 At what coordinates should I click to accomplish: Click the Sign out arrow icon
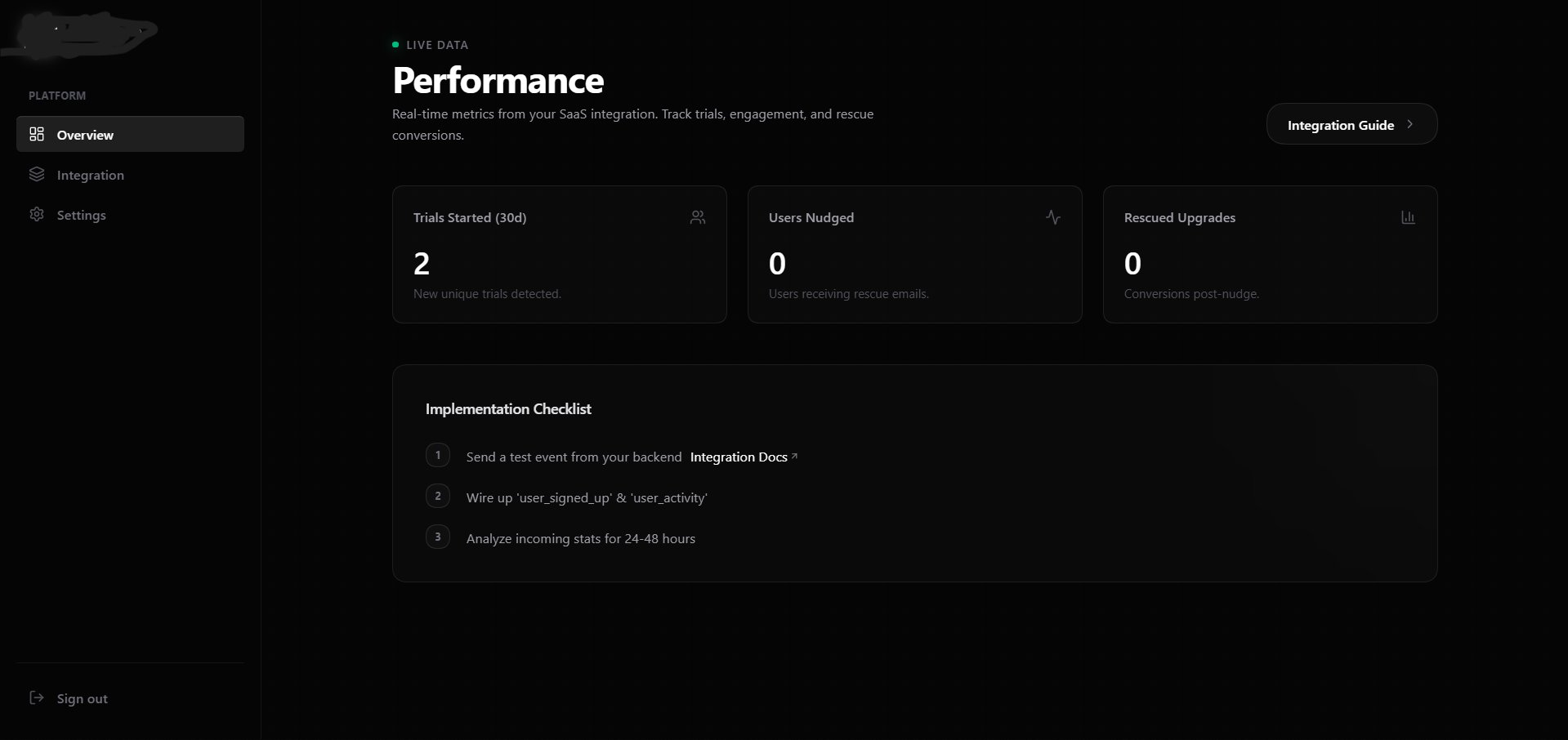[37, 698]
